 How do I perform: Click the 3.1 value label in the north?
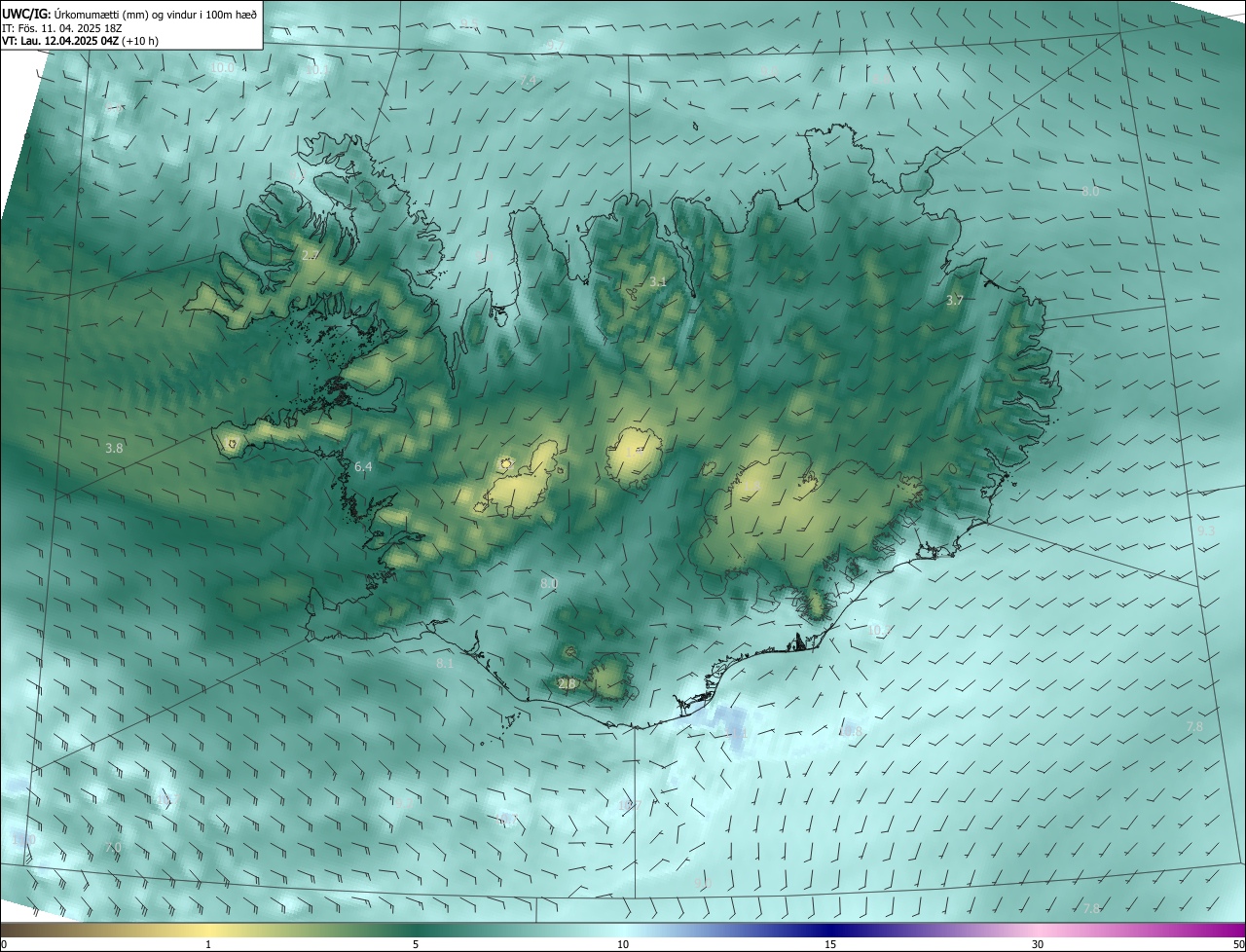[658, 282]
